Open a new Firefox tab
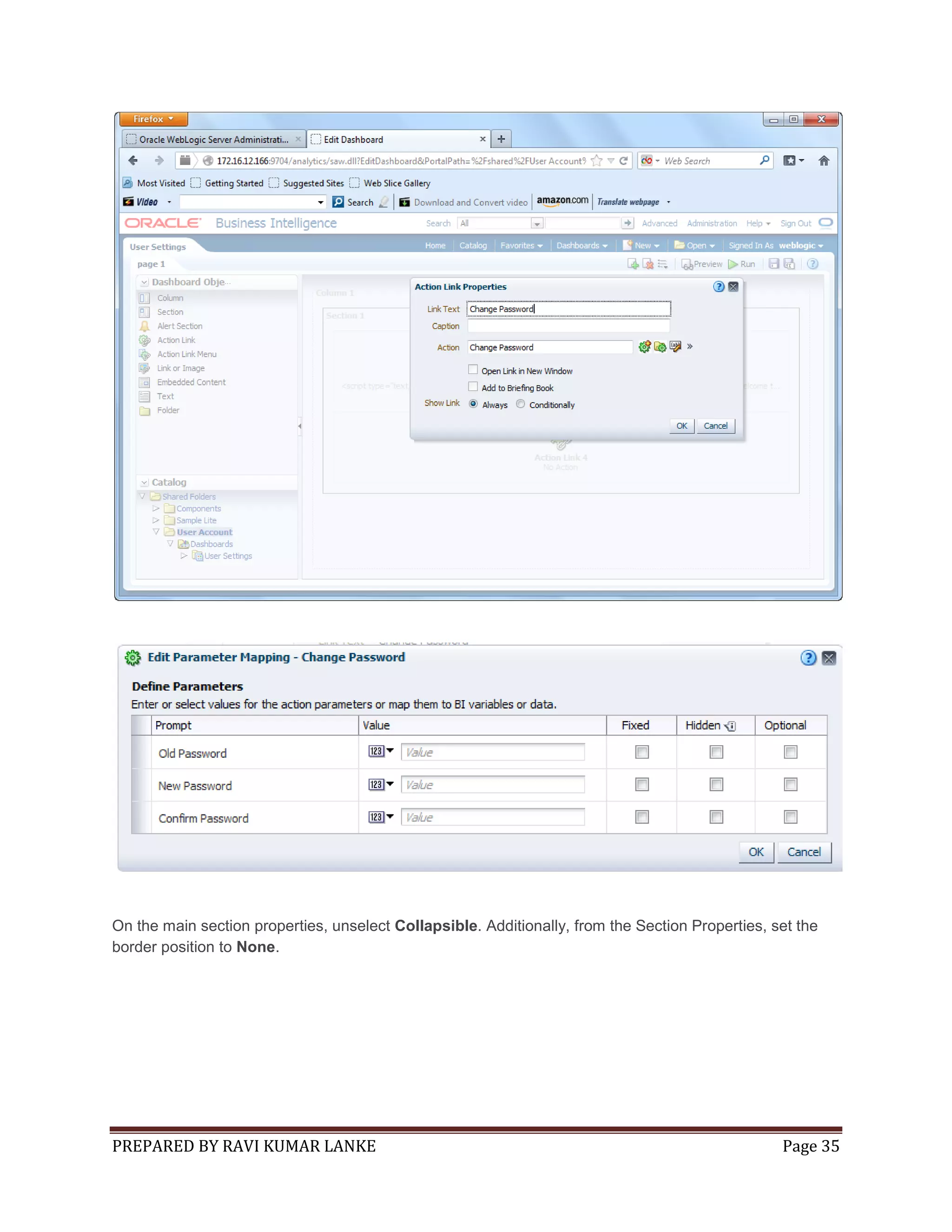 pyautogui.click(x=501, y=139)
